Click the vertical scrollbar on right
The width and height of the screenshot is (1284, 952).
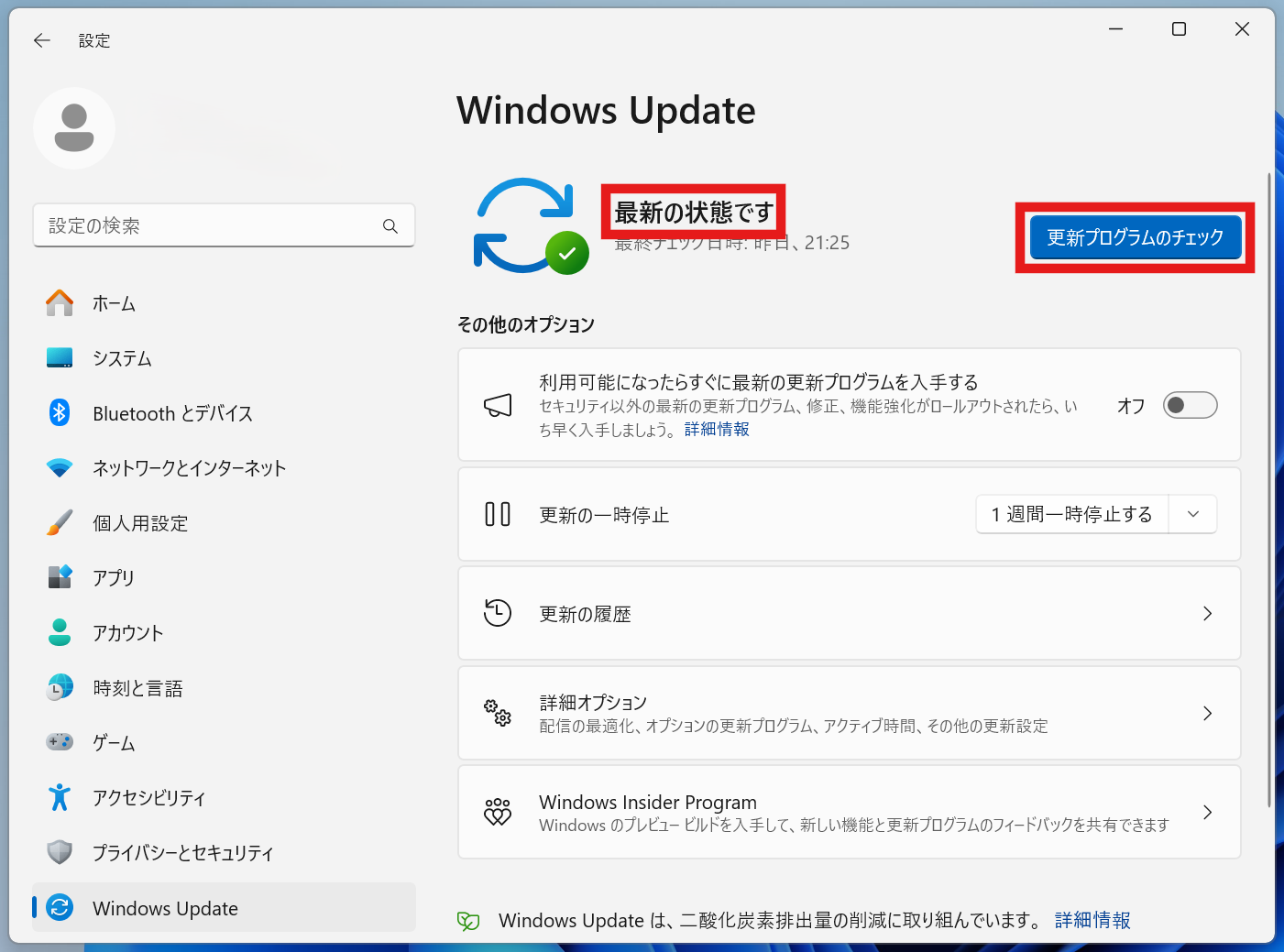pyautogui.click(x=1269, y=490)
